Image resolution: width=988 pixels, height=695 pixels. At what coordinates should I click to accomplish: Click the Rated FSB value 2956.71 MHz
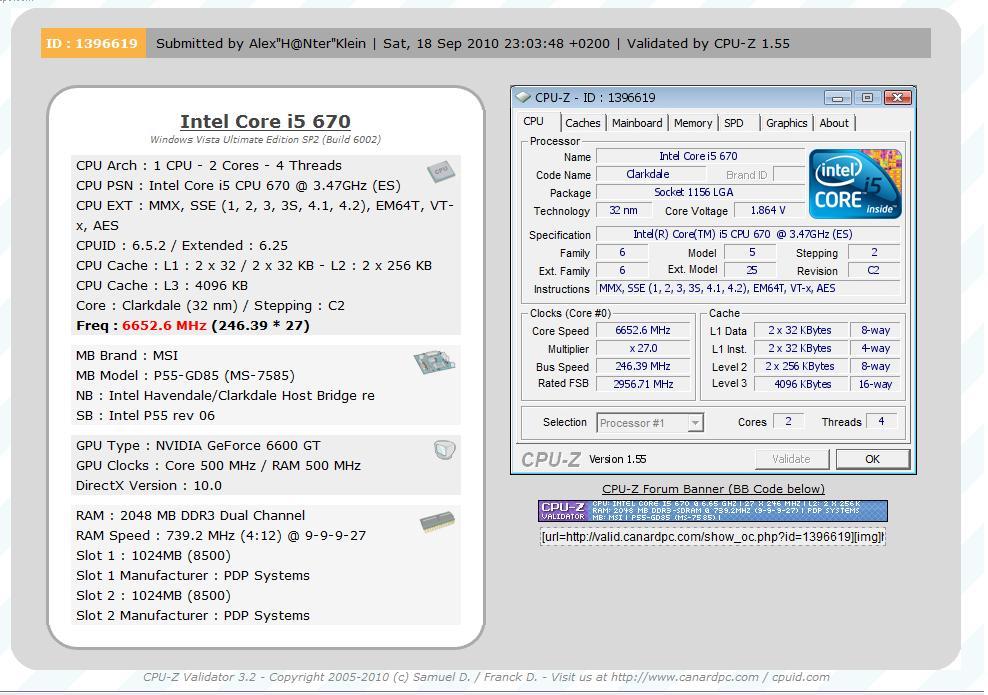643,384
